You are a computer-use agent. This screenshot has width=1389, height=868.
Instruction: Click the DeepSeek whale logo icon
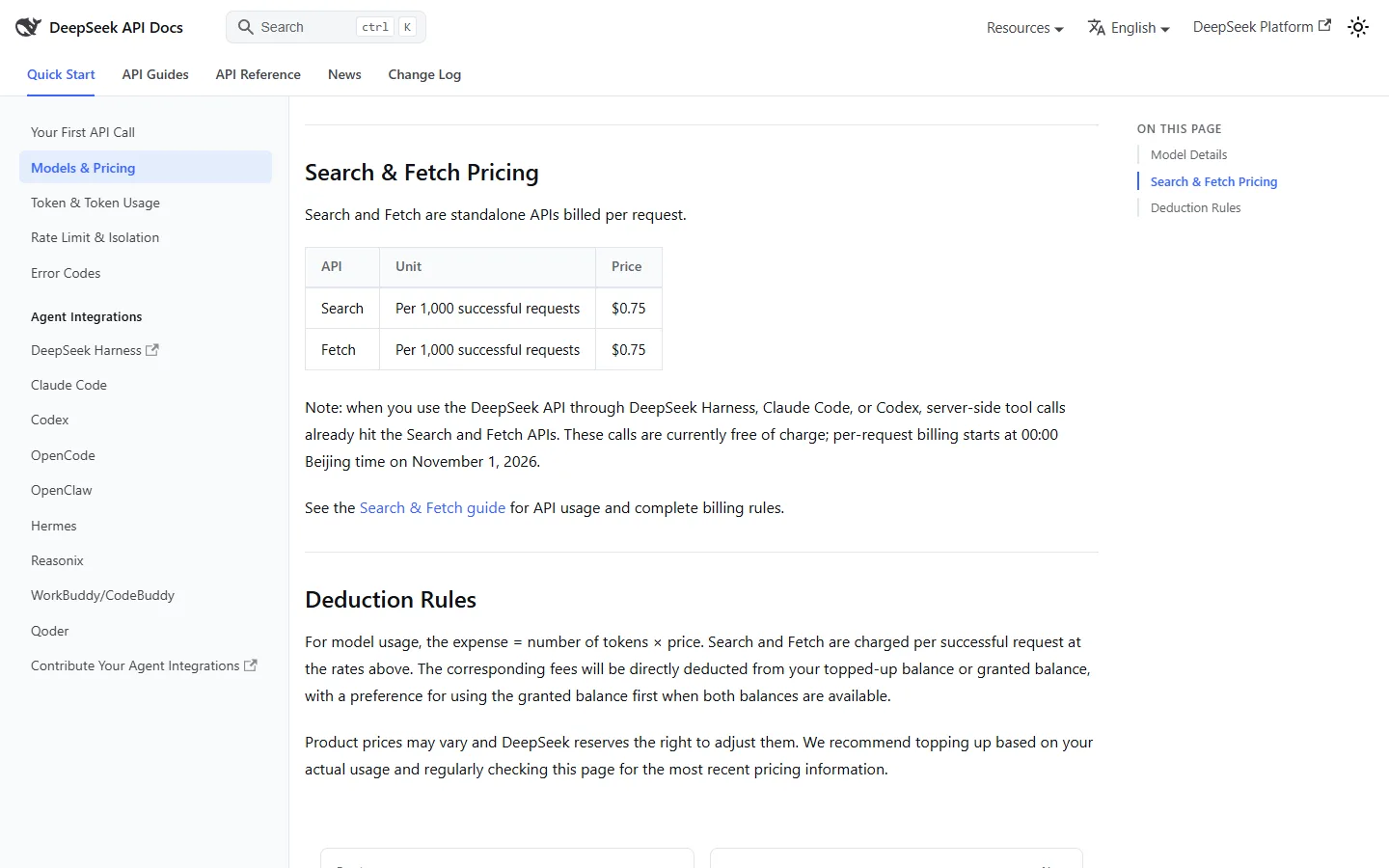28,27
